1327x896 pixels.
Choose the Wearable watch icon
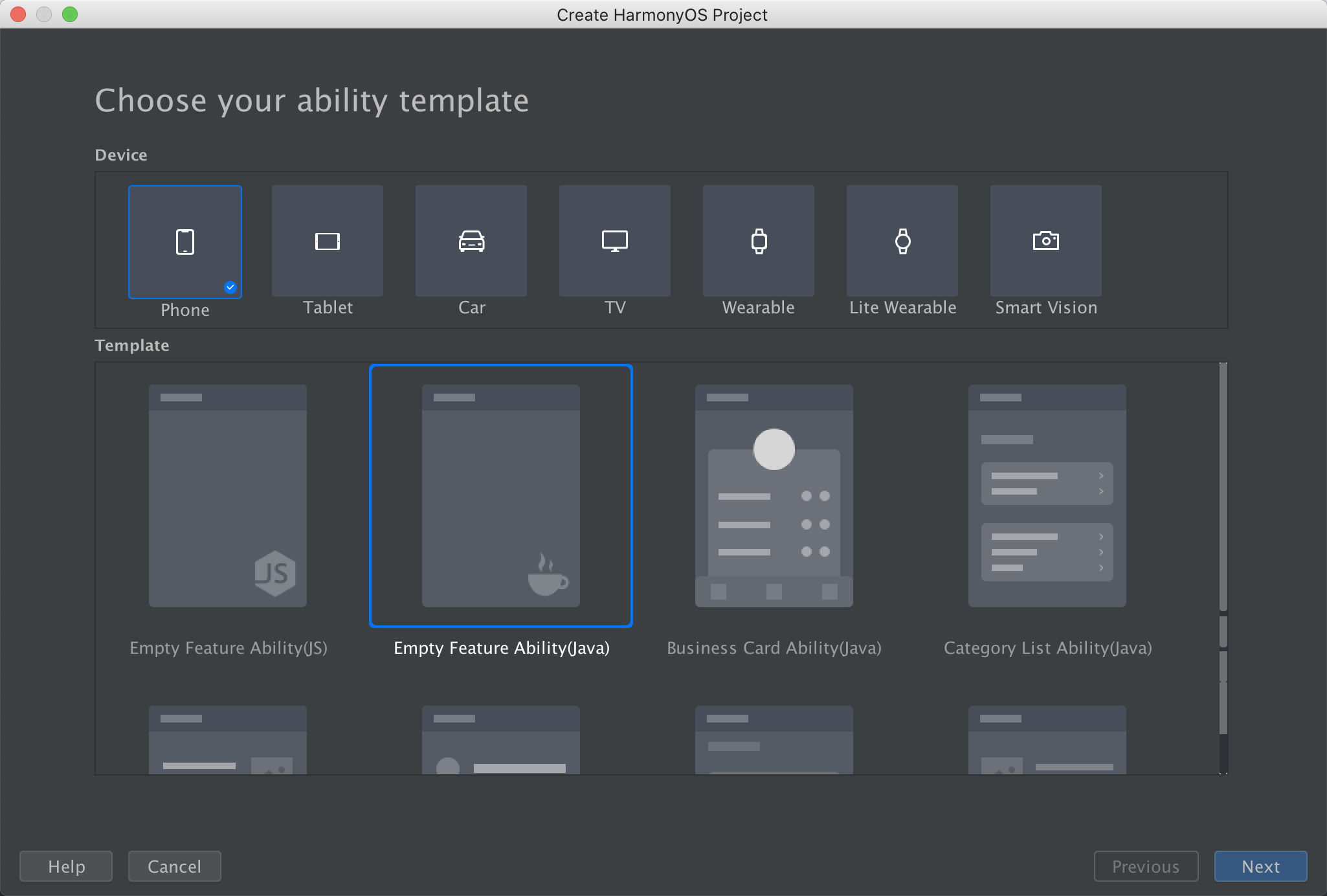(759, 241)
